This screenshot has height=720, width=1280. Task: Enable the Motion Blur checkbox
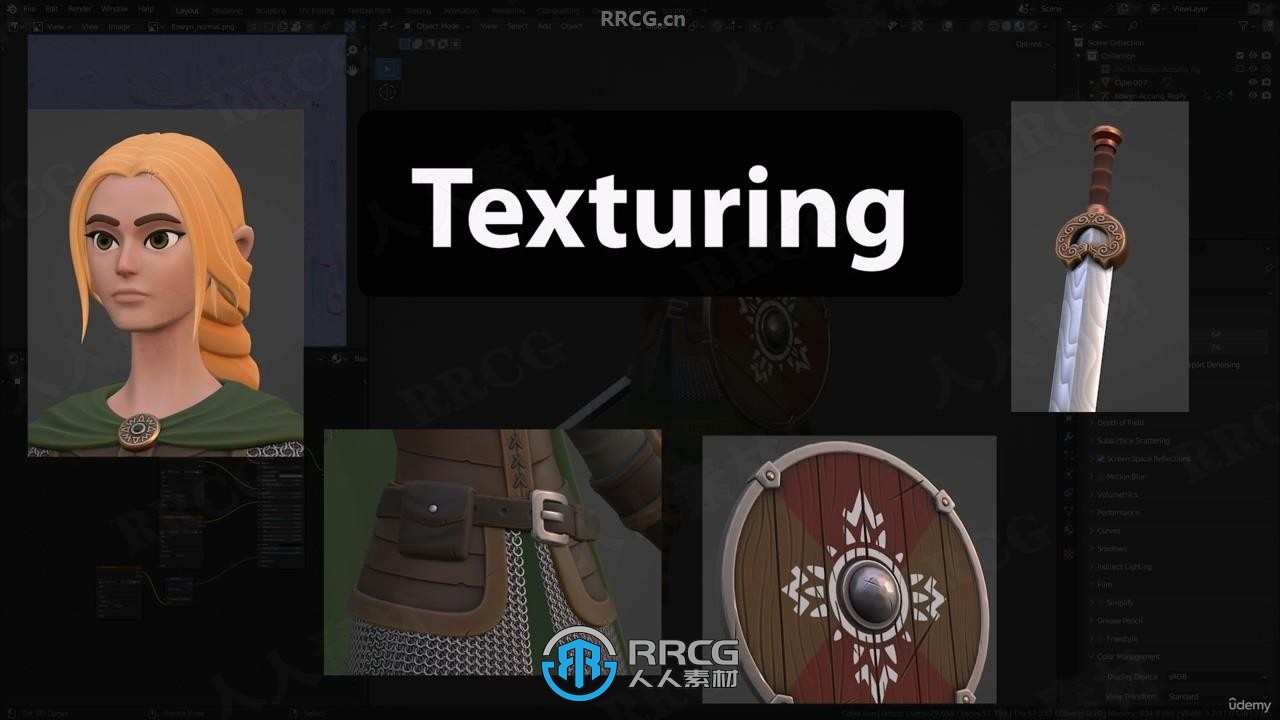point(1101,477)
